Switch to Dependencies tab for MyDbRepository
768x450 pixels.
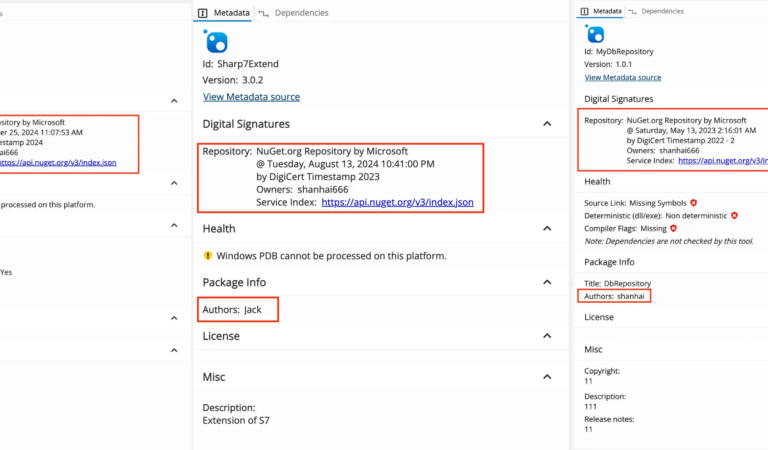(656, 11)
